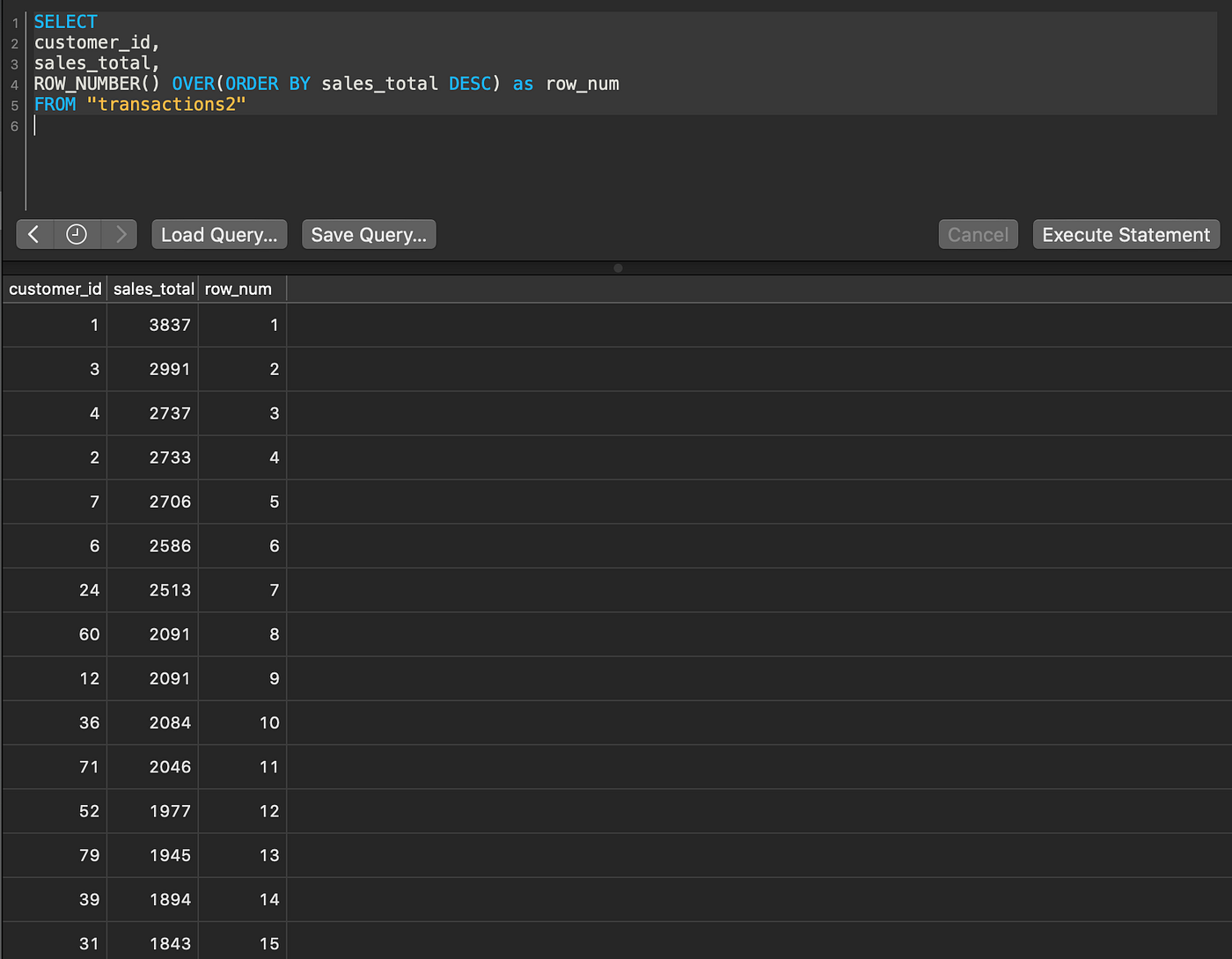Sort results by the sales_total column header
The height and width of the screenshot is (959, 1232).
pos(152,289)
